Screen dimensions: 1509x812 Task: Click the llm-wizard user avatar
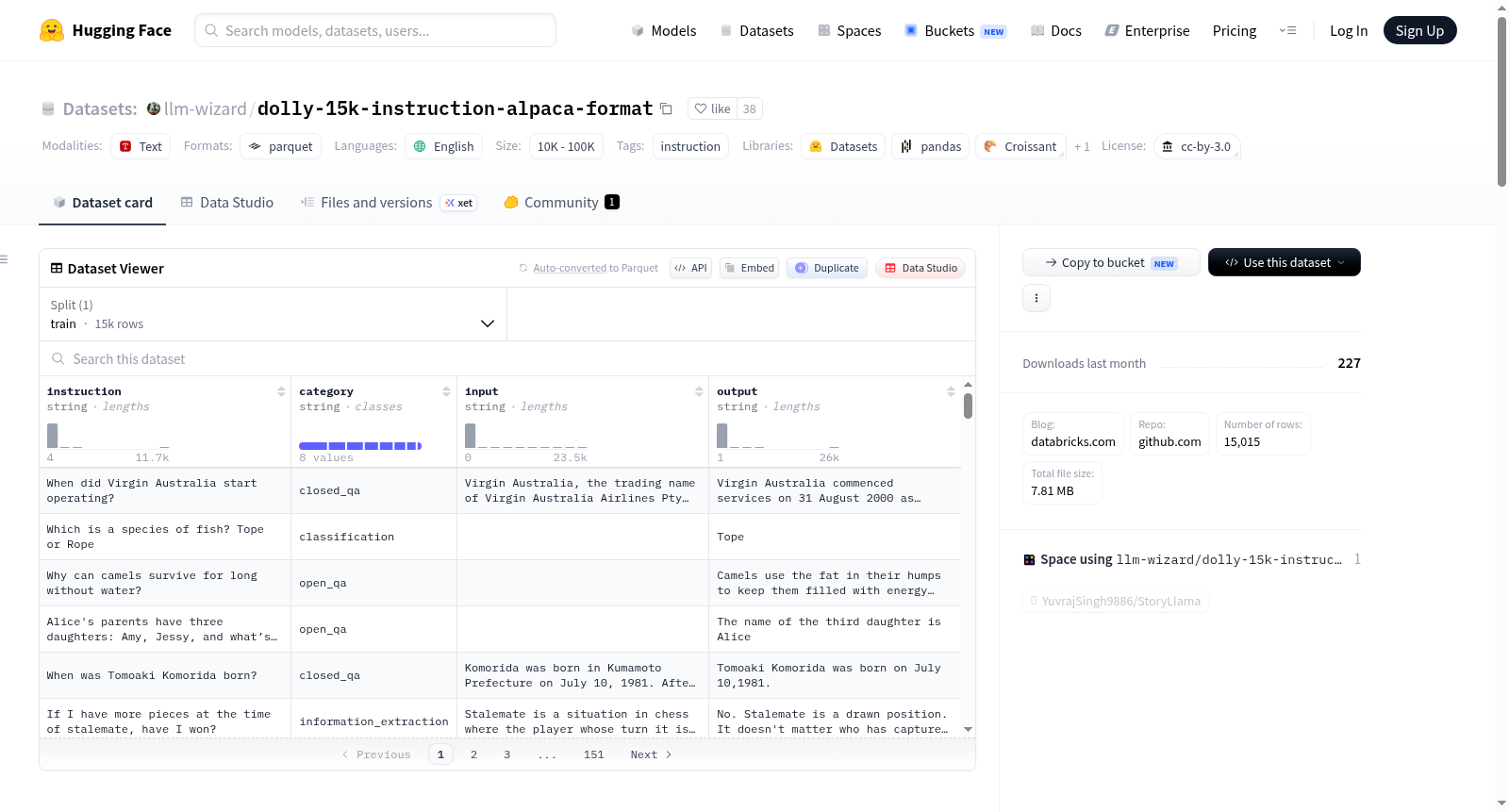[154, 108]
